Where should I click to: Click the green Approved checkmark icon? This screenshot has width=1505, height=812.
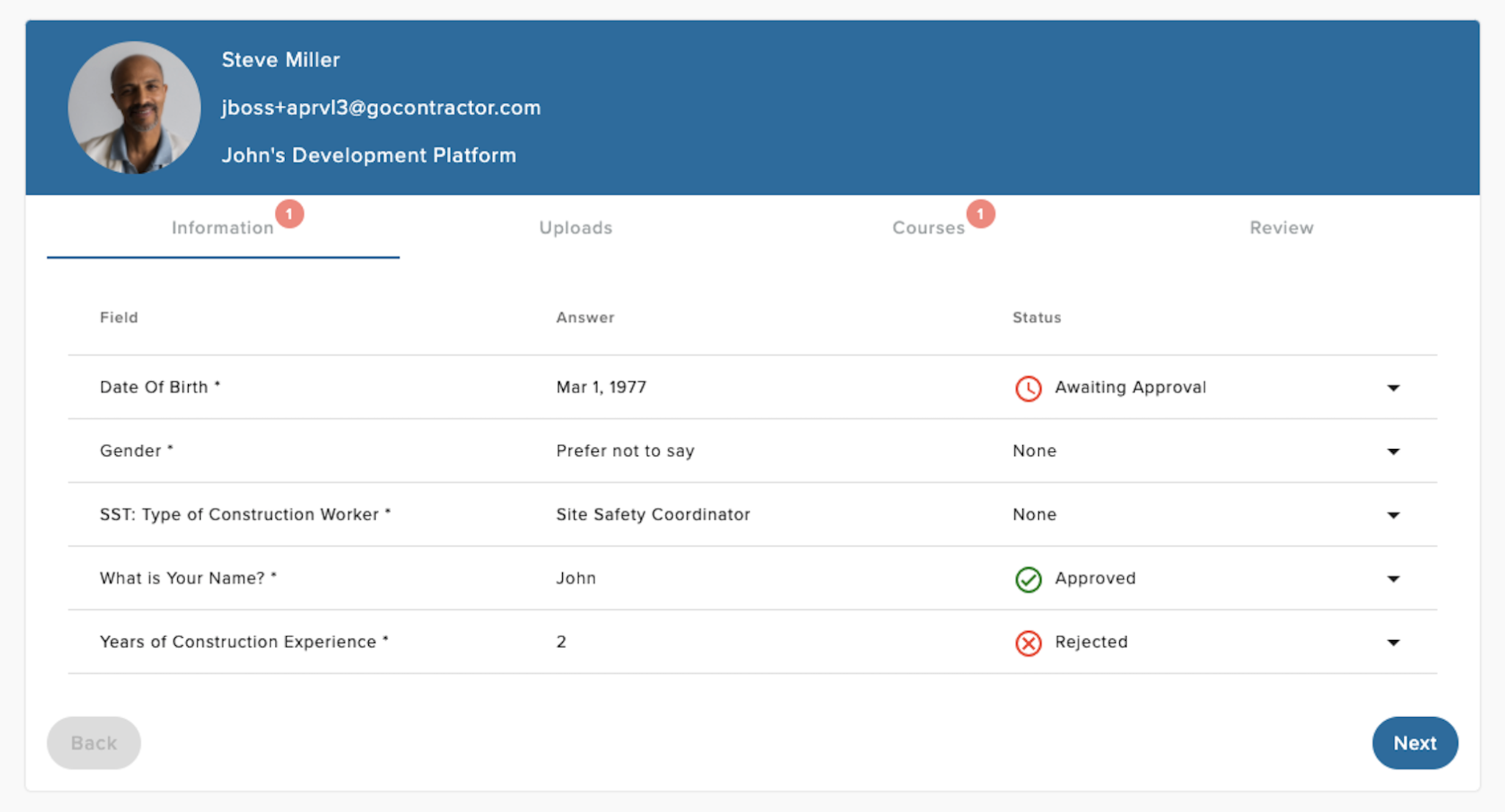1029,579
